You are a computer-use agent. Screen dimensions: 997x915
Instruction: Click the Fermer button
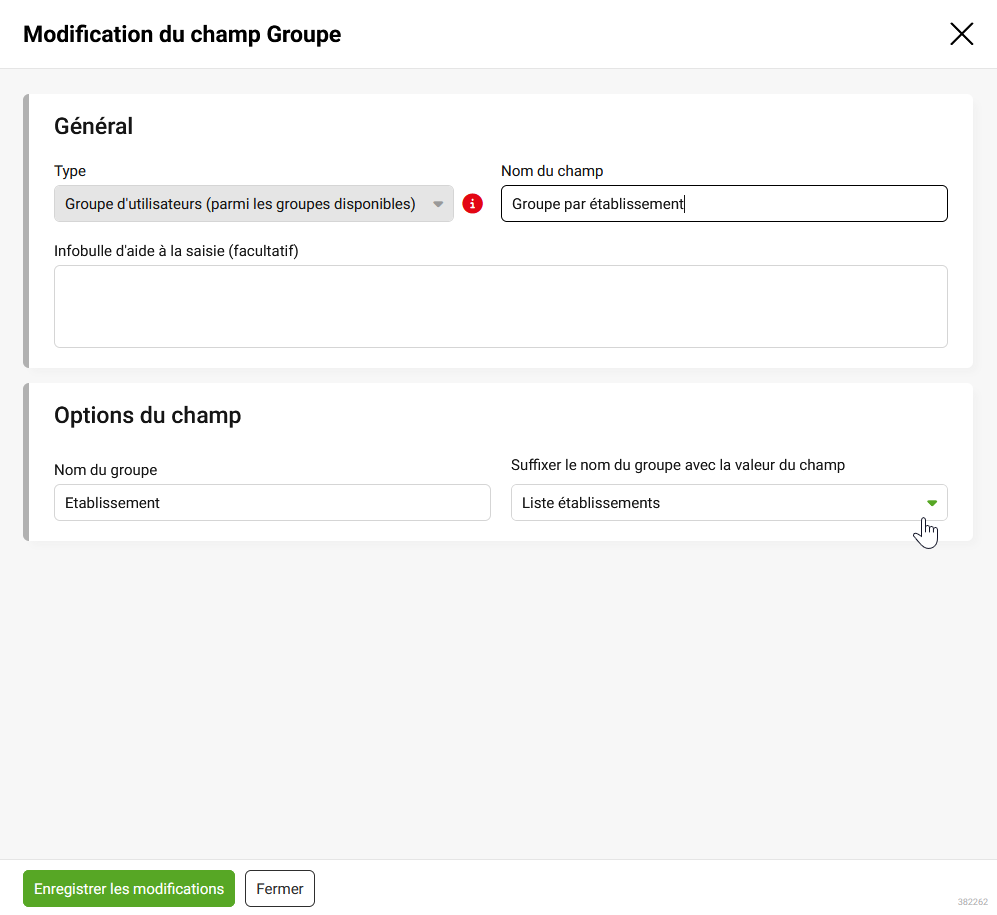(280, 888)
